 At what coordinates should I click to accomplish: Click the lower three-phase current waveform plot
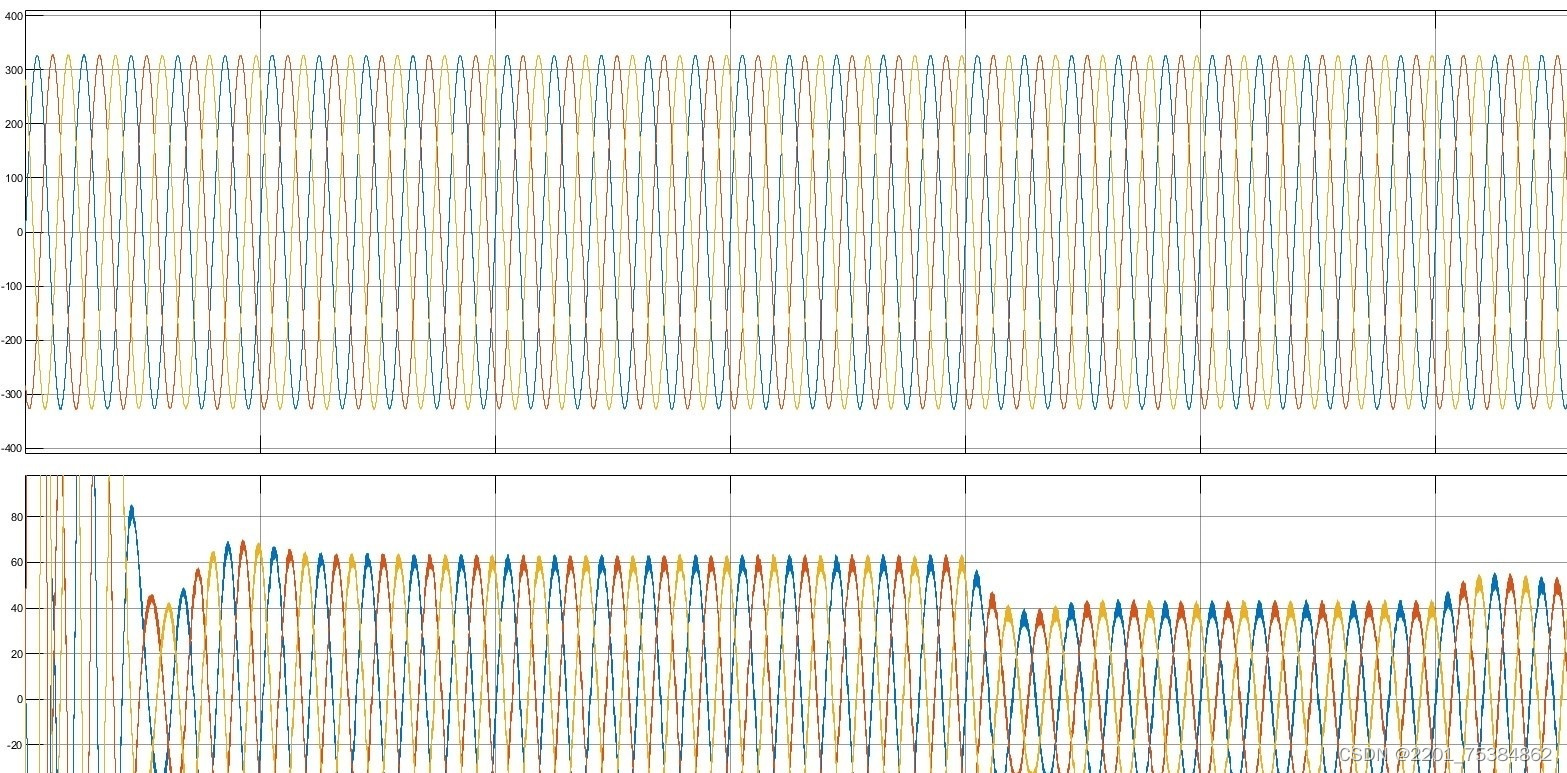[x=795, y=623]
